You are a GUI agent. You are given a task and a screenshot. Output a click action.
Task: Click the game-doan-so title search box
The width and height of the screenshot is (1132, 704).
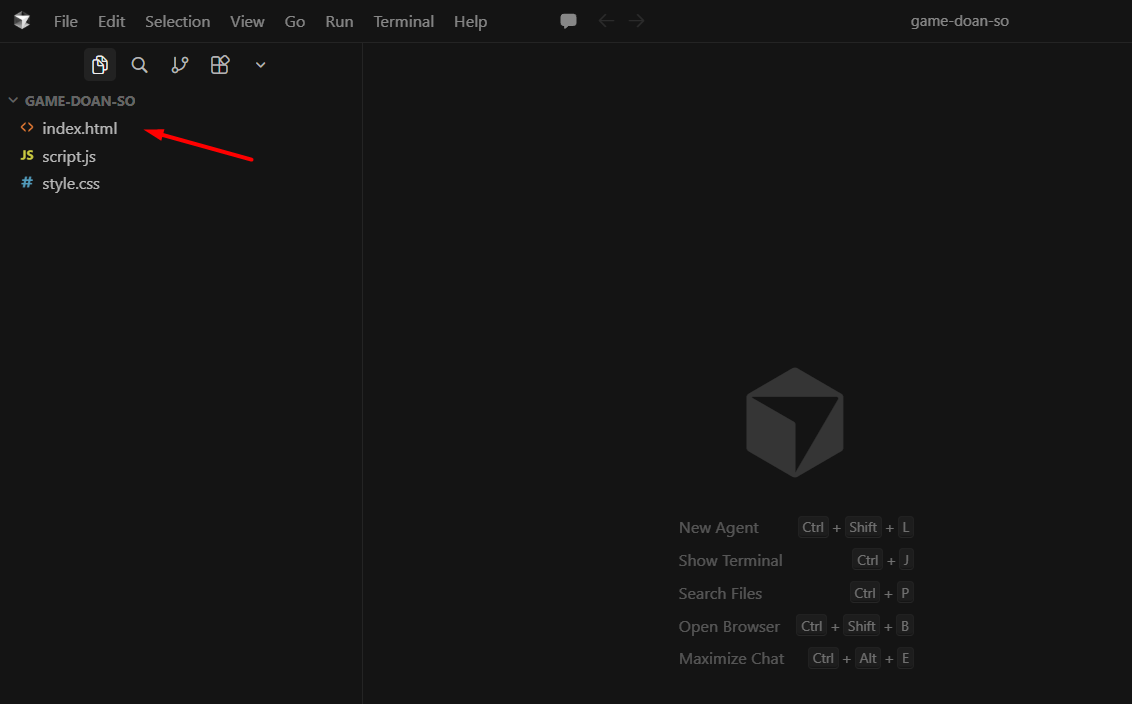pos(959,21)
